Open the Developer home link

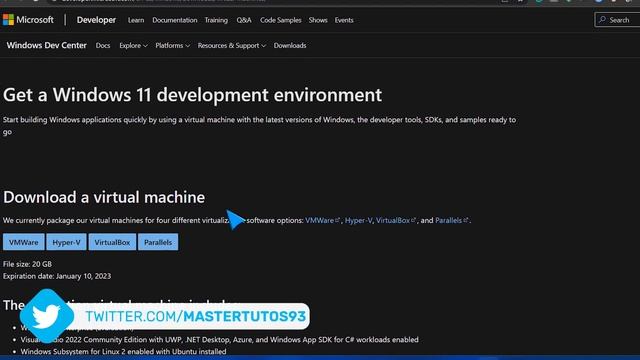click(x=96, y=20)
